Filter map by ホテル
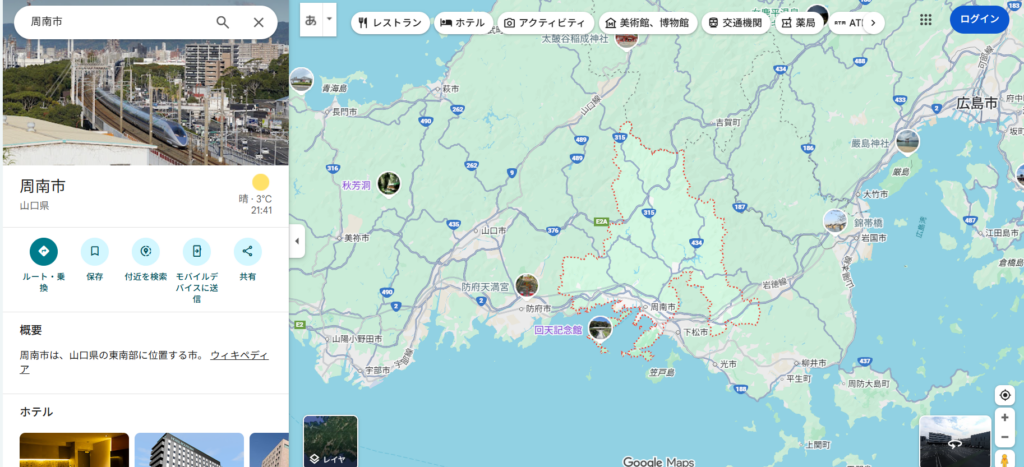 [463, 22]
